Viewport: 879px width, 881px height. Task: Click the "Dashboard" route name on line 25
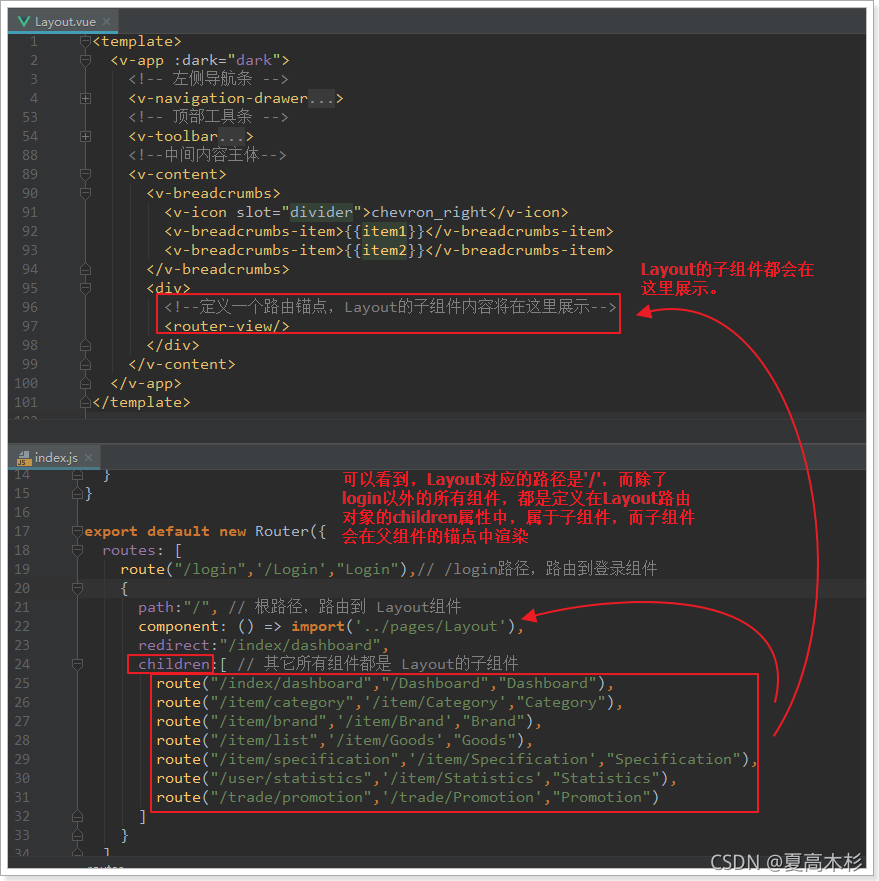coord(547,683)
